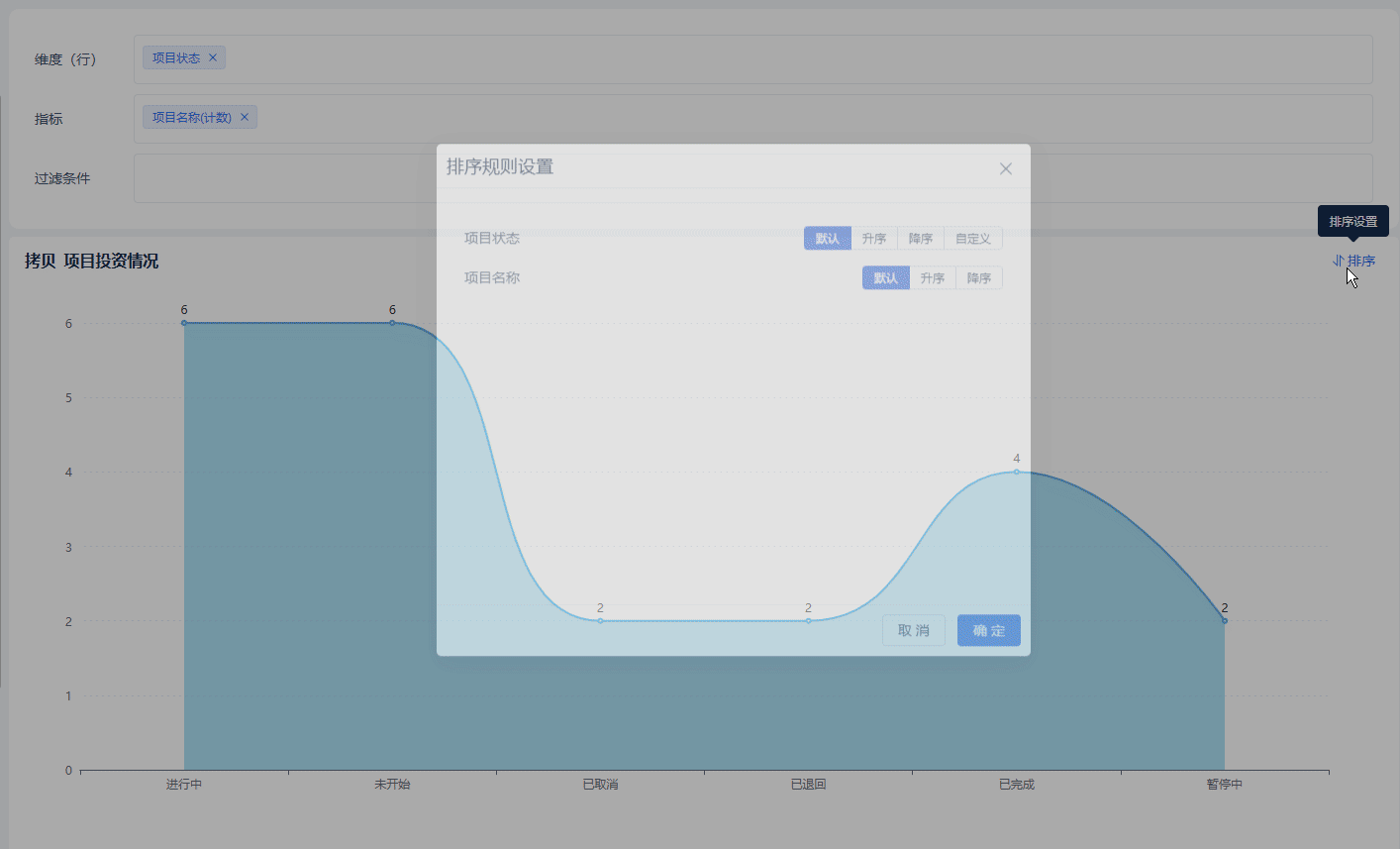Screen dimensions: 1400x849
Task: Select 默认 sorting for 项目状态
Action: 827,239
